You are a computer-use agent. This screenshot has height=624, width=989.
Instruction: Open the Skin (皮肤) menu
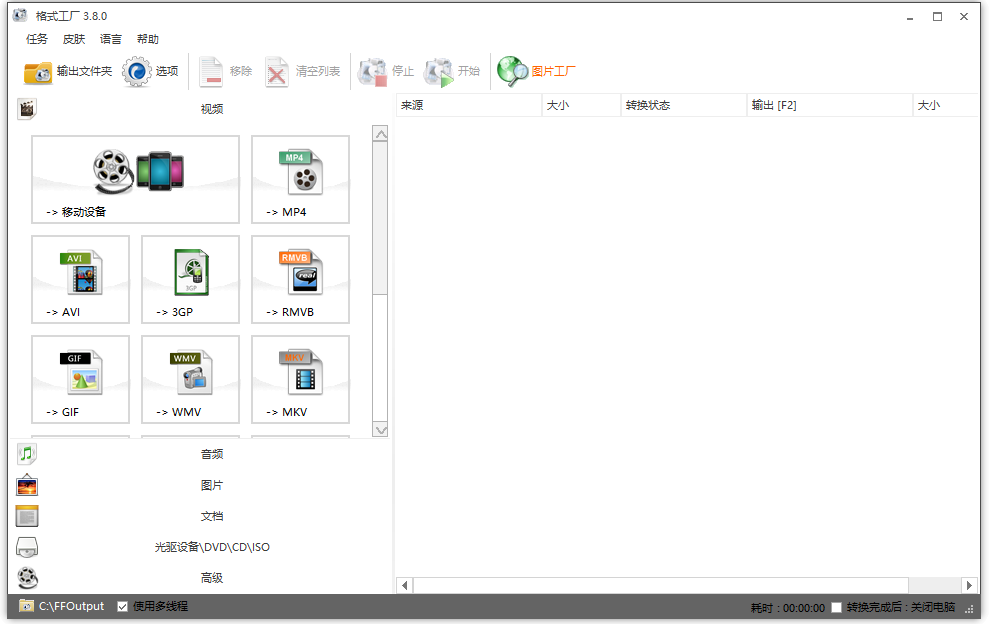[x=74, y=39]
